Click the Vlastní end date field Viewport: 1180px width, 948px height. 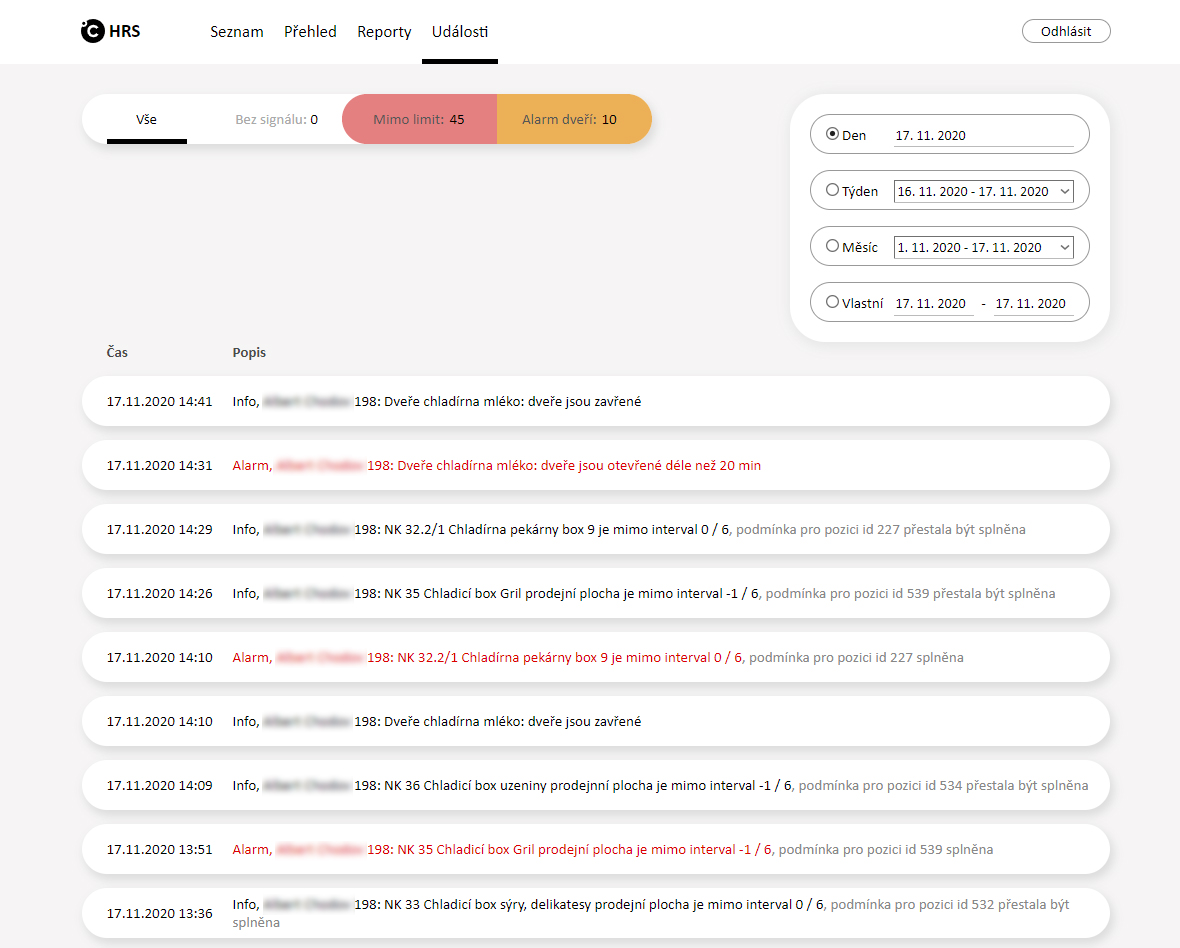[1033, 303]
